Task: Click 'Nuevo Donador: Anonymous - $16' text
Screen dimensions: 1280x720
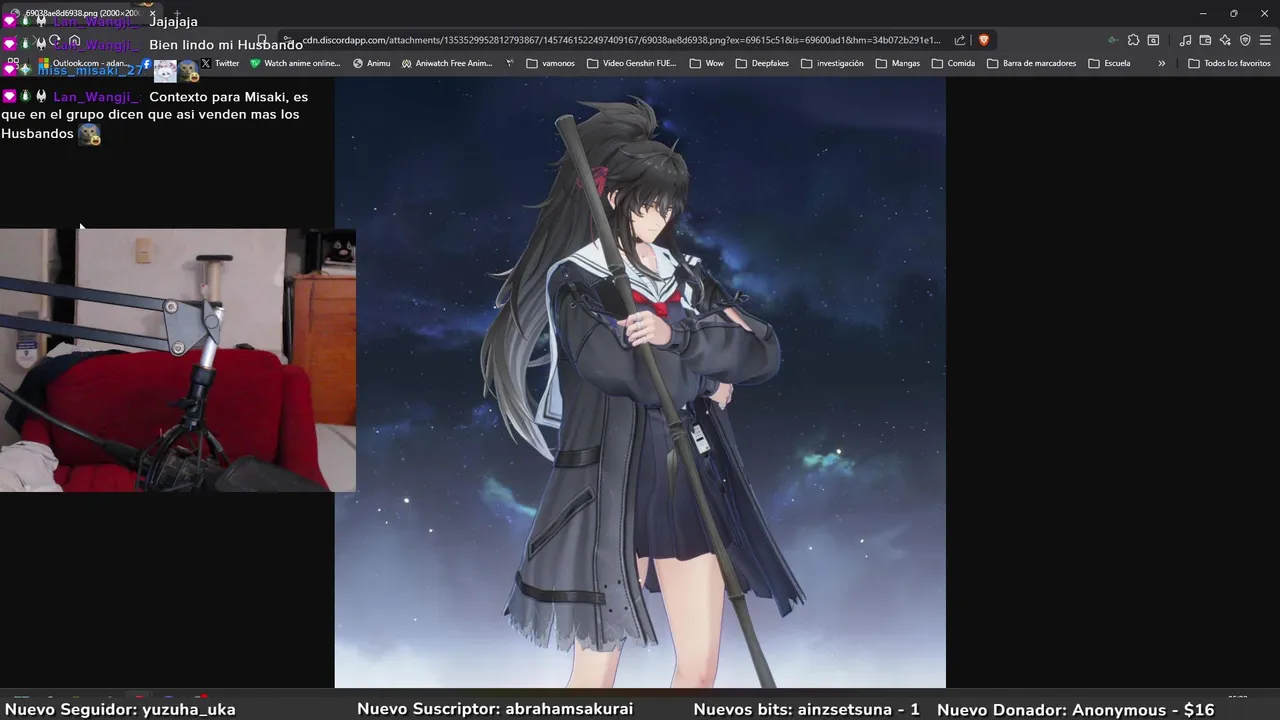Action: 1076,709
